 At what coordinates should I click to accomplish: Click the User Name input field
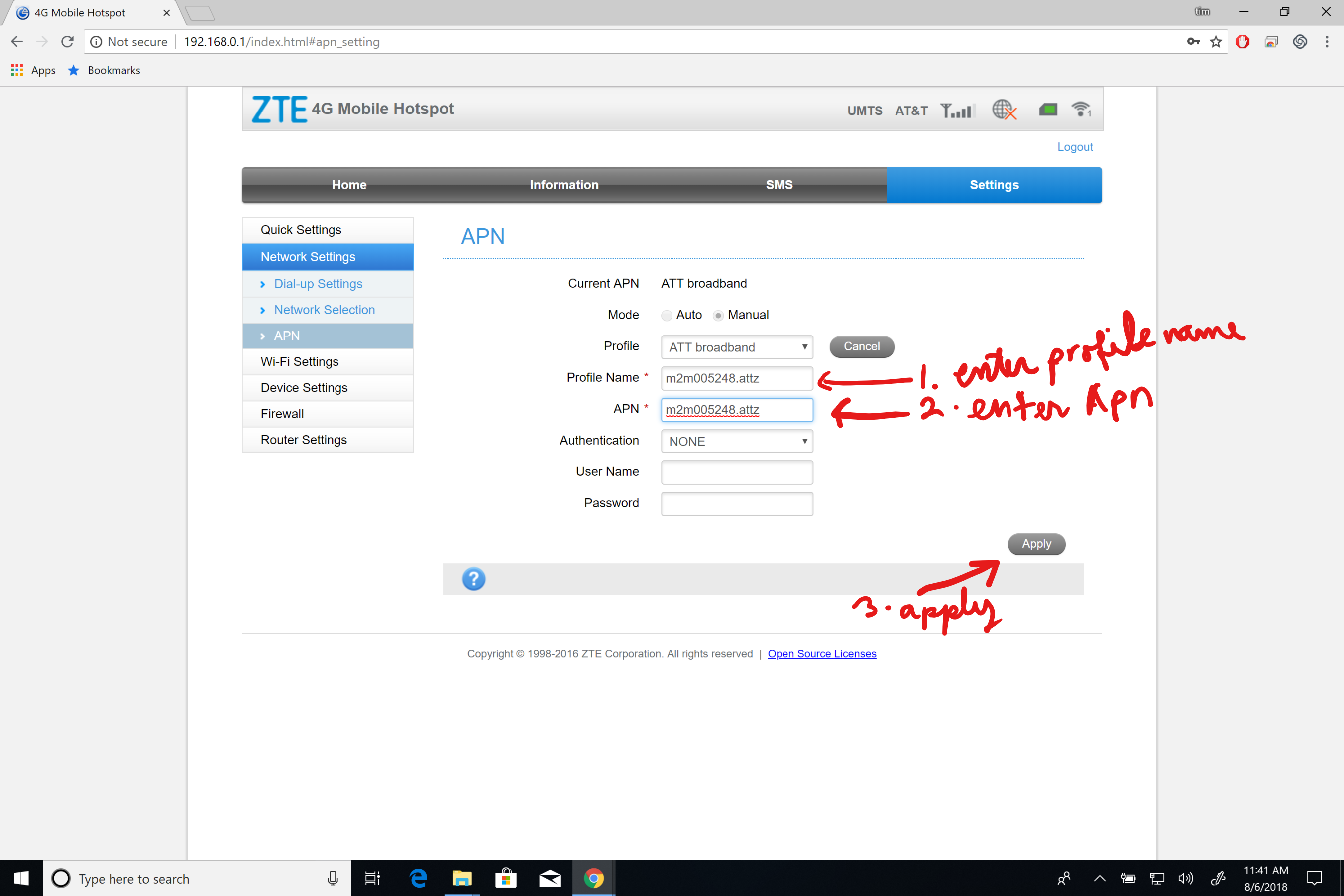pos(737,472)
